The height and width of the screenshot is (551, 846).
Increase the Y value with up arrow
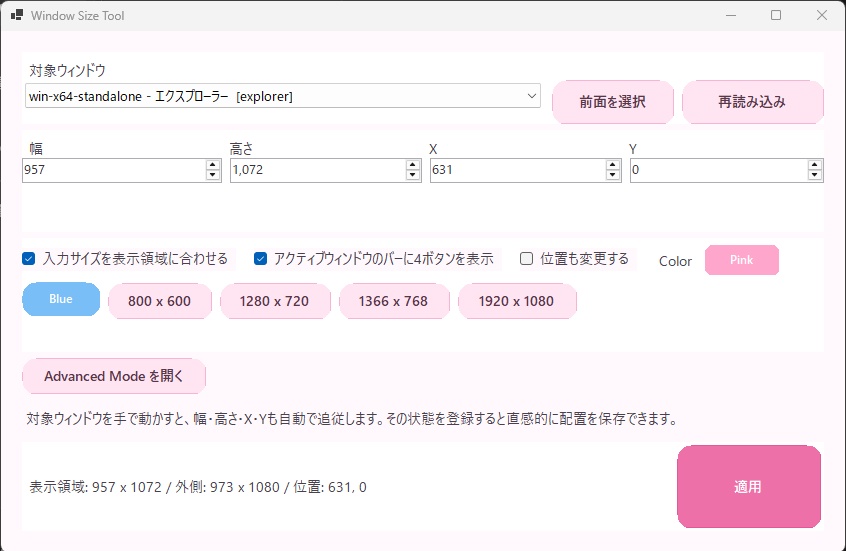click(x=815, y=165)
